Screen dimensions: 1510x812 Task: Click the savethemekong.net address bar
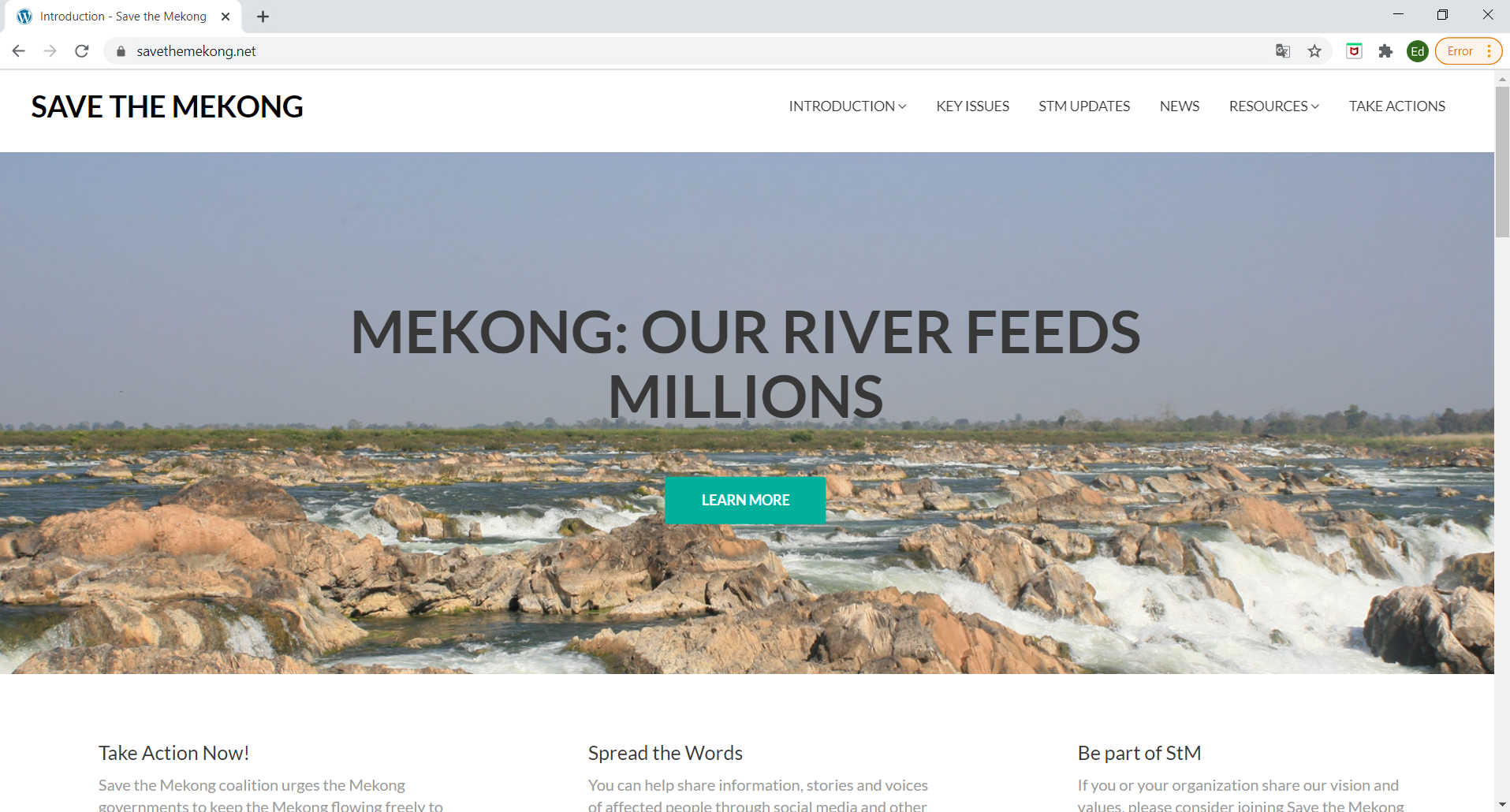coord(694,51)
